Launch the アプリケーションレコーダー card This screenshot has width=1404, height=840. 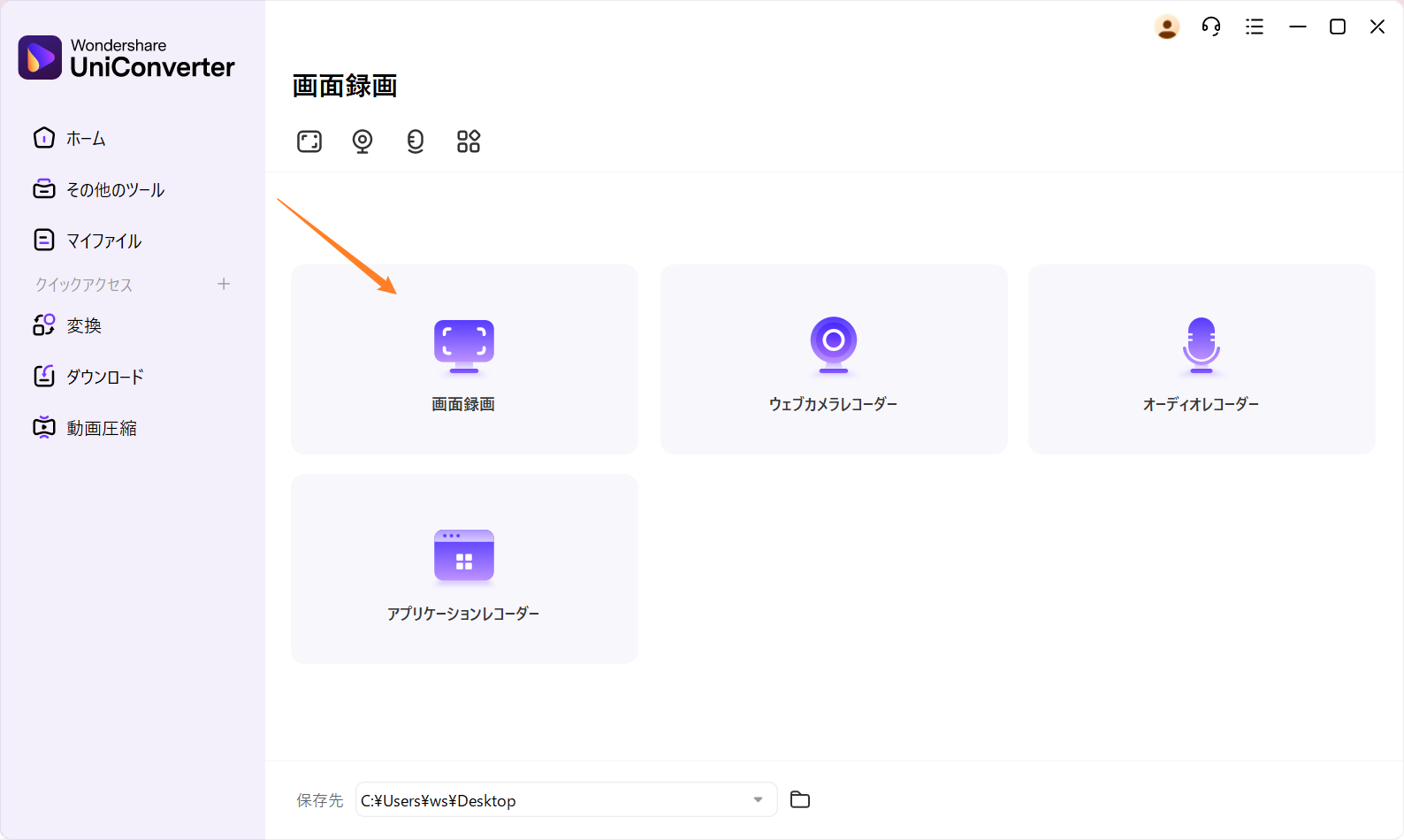464,569
